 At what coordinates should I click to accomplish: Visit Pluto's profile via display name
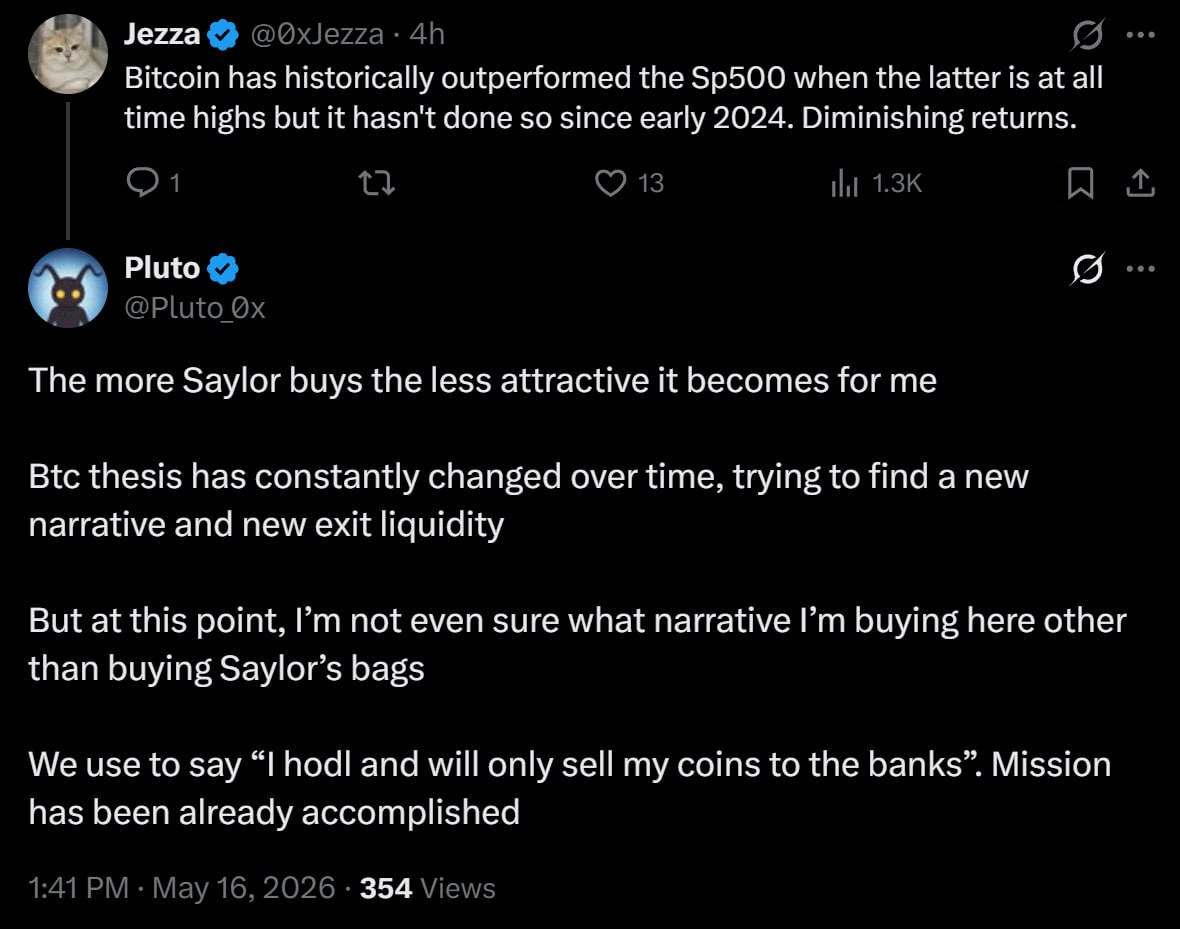click(162, 268)
